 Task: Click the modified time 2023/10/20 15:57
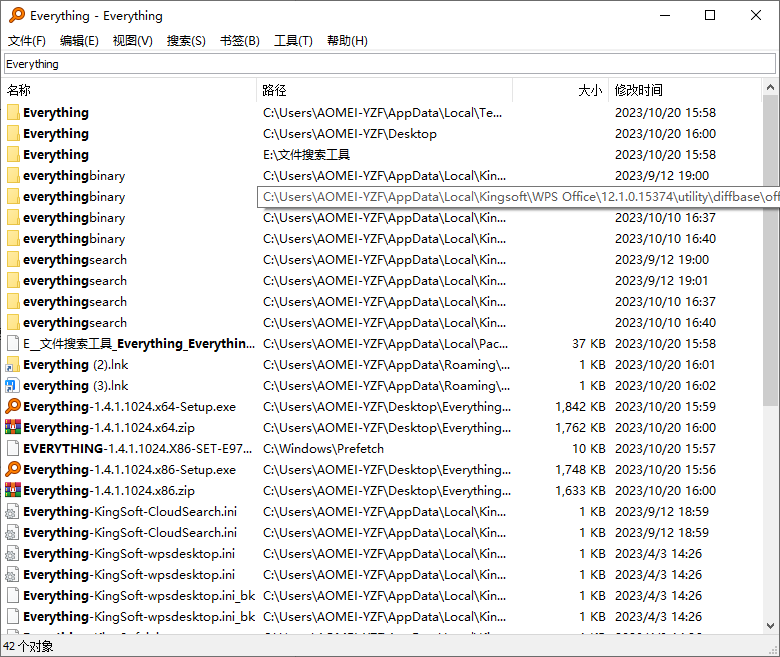(665, 449)
